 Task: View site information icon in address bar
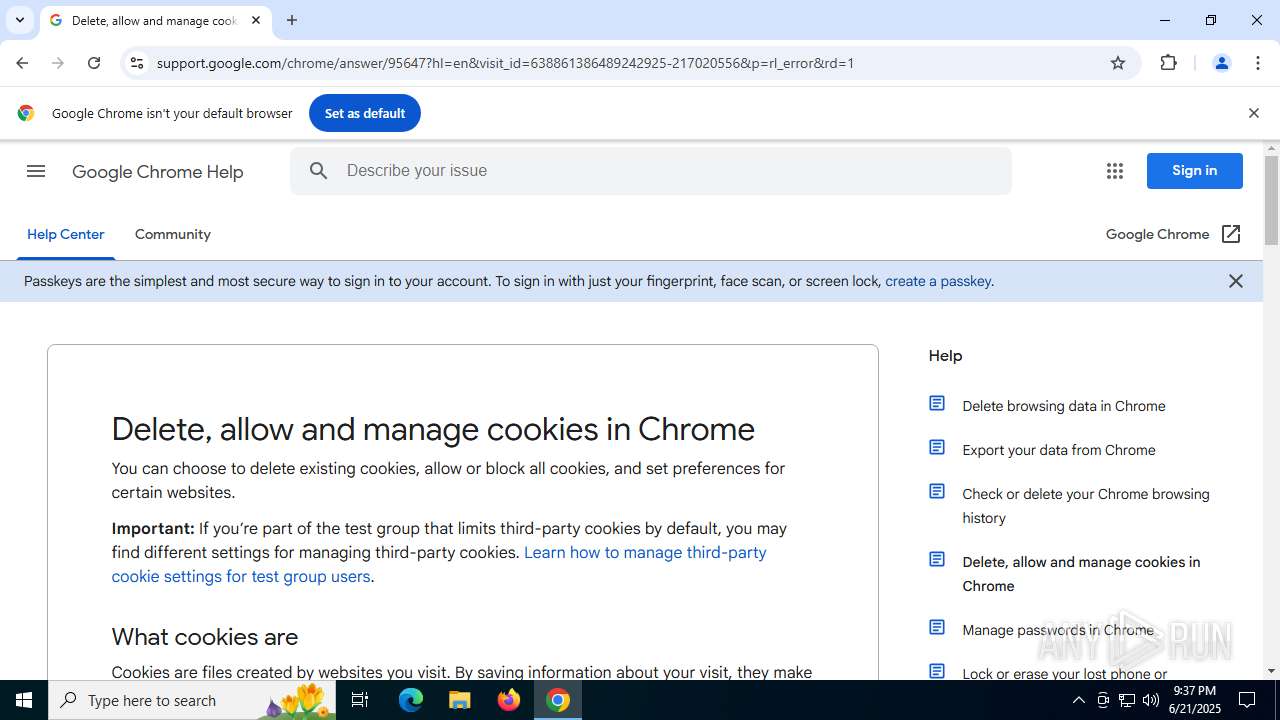point(137,63)
